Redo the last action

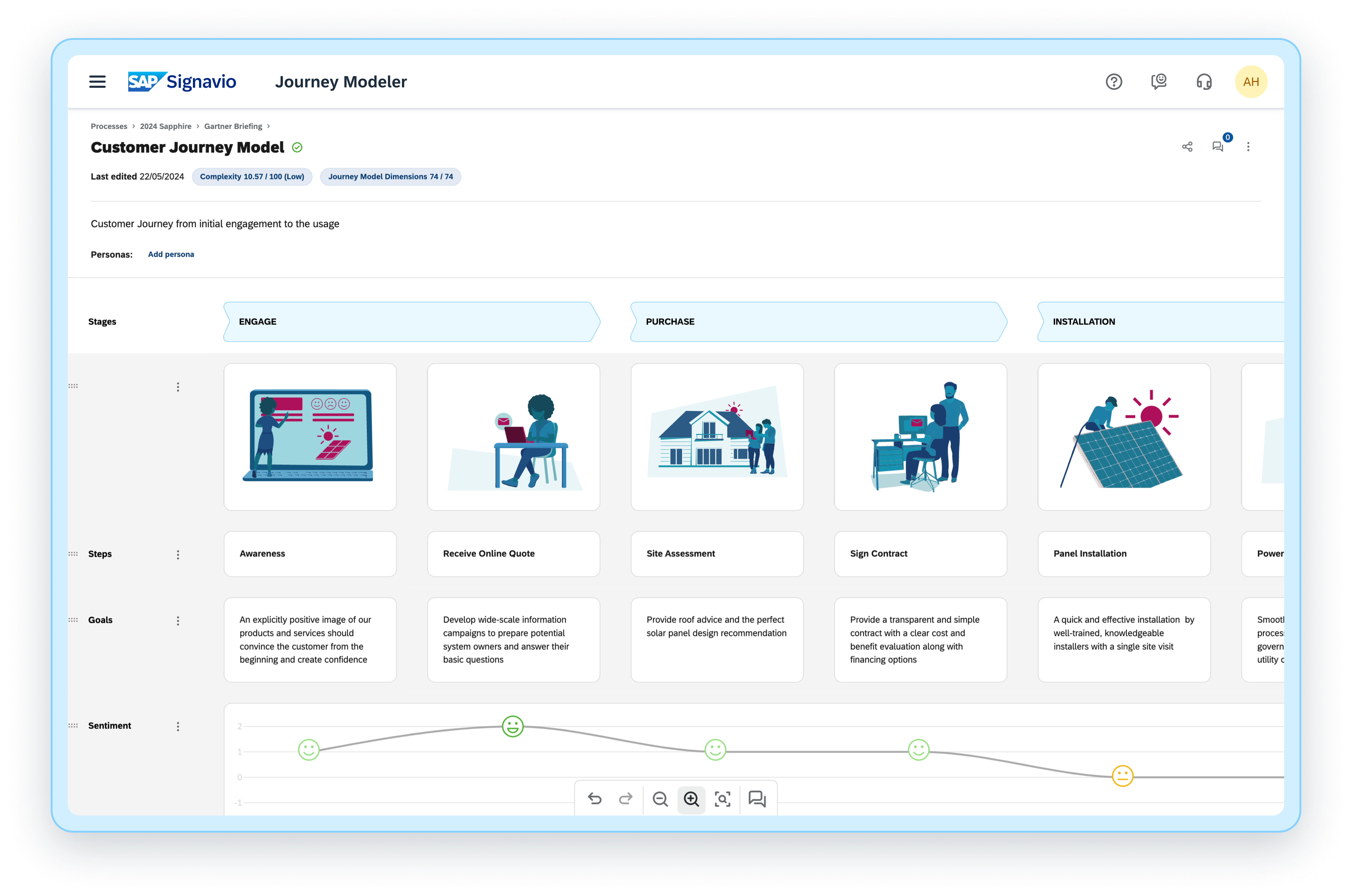coord(625,799)
